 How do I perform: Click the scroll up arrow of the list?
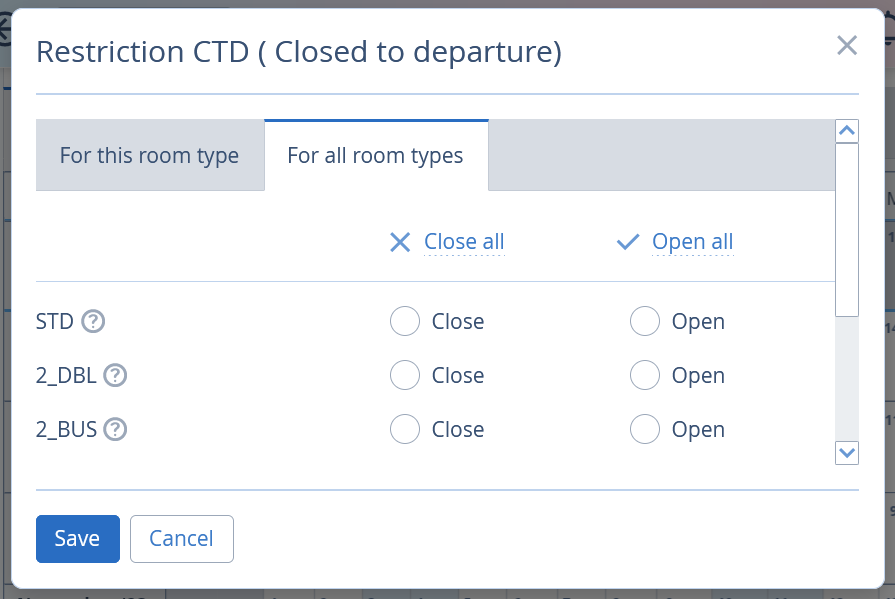847,131
